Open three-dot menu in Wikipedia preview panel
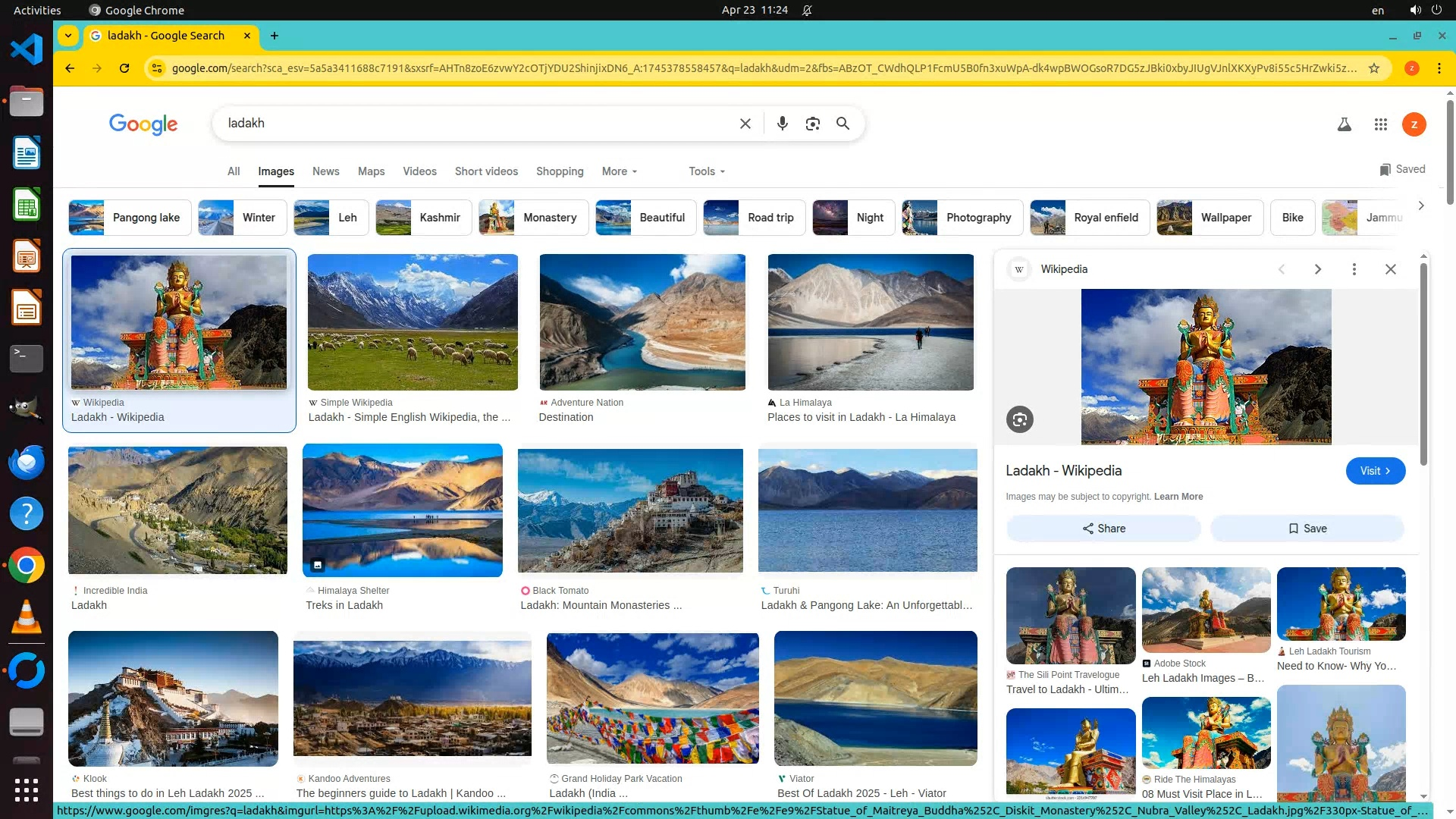1456x819 pixels. click(x=1354, y=269)
